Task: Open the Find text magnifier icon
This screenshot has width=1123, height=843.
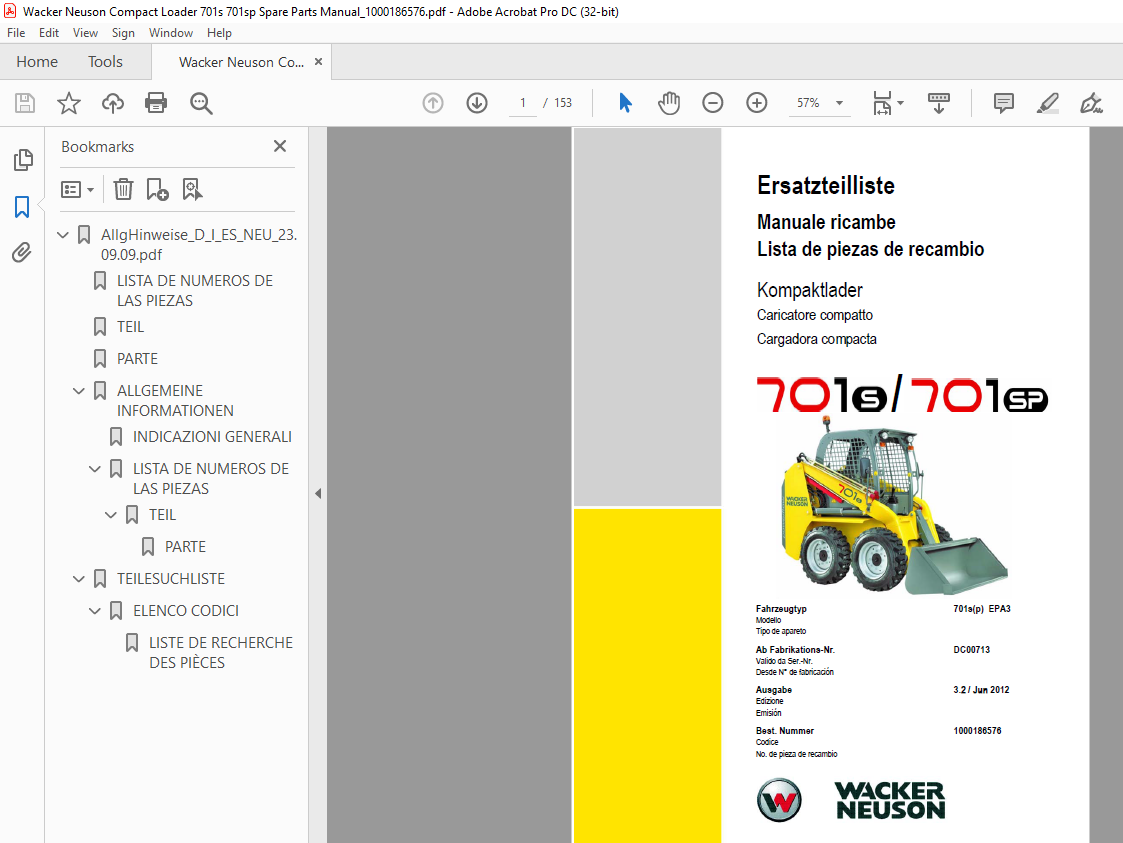Action: tap(201, 103)
